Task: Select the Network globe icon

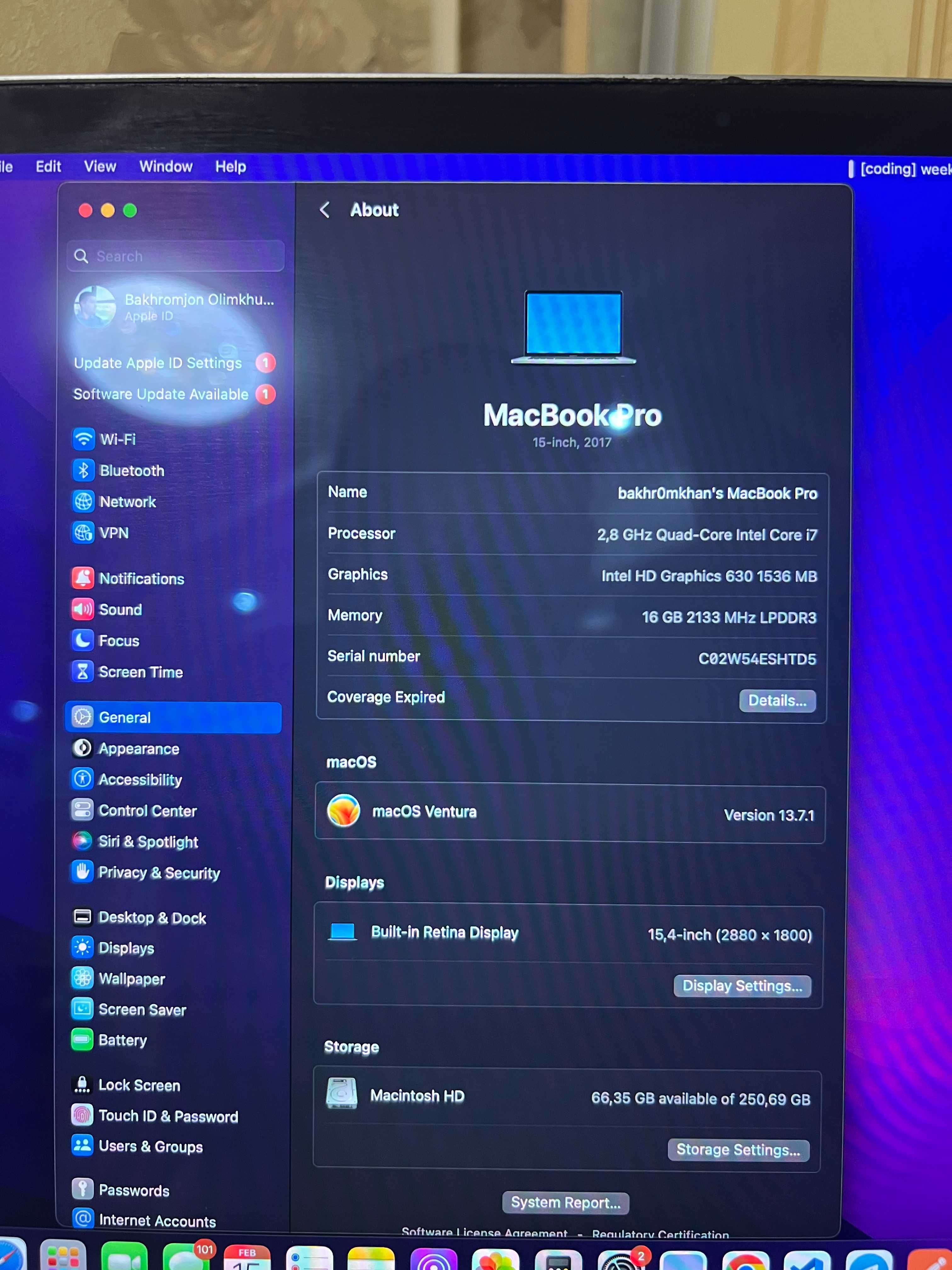Action: click(x=84, y=501)
